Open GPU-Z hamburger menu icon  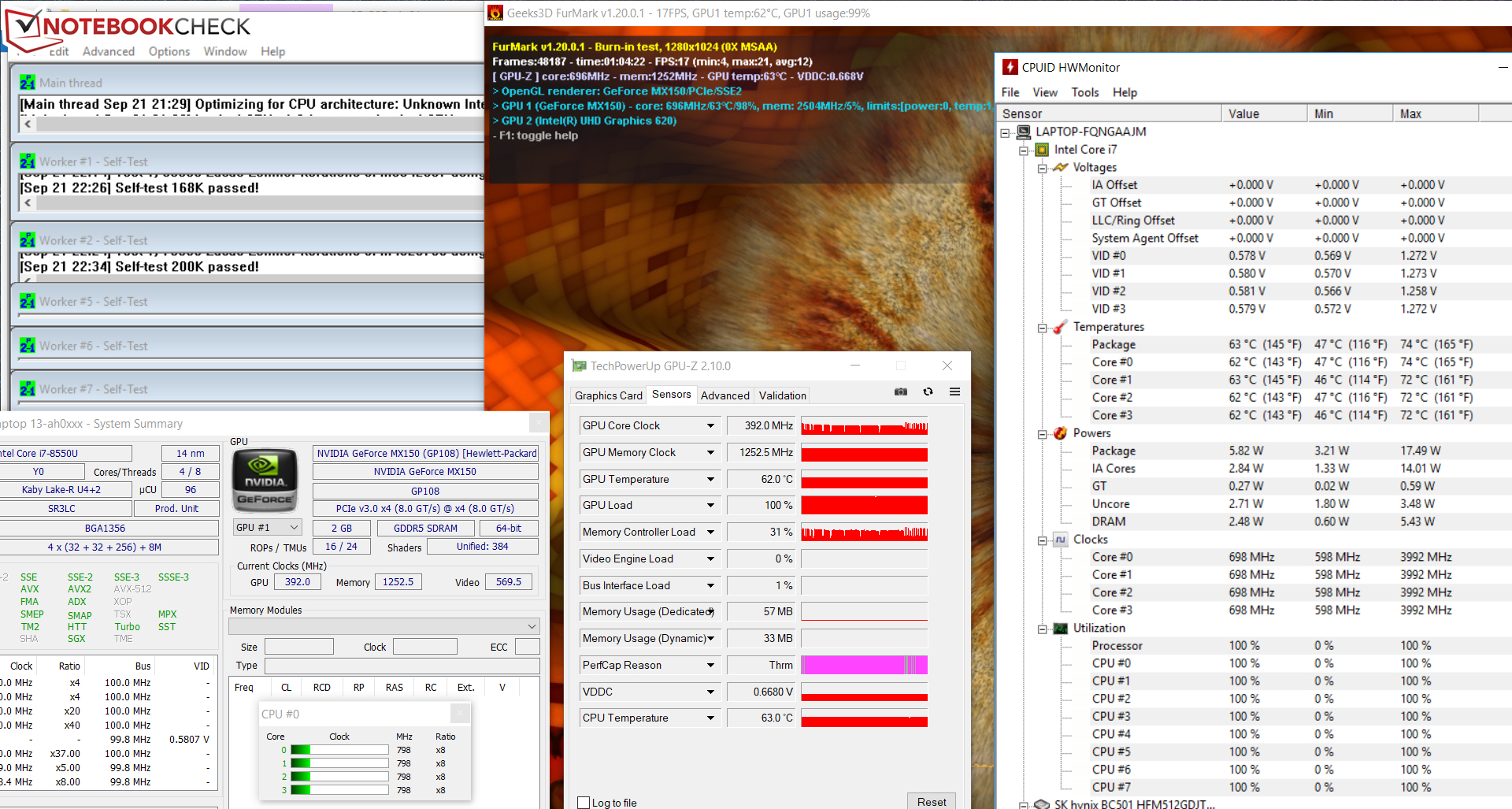954,392
